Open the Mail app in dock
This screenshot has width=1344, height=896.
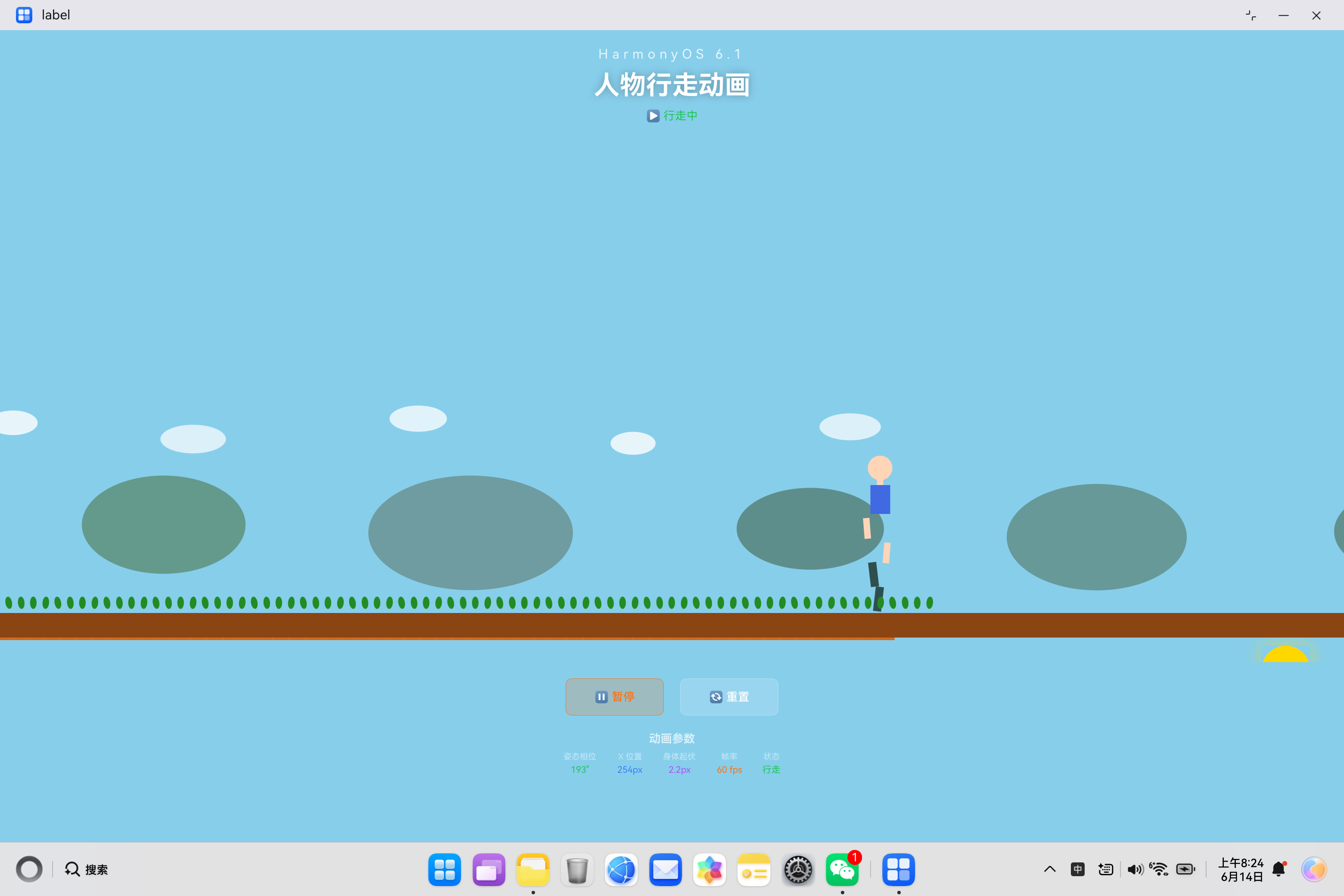[666, 870]
